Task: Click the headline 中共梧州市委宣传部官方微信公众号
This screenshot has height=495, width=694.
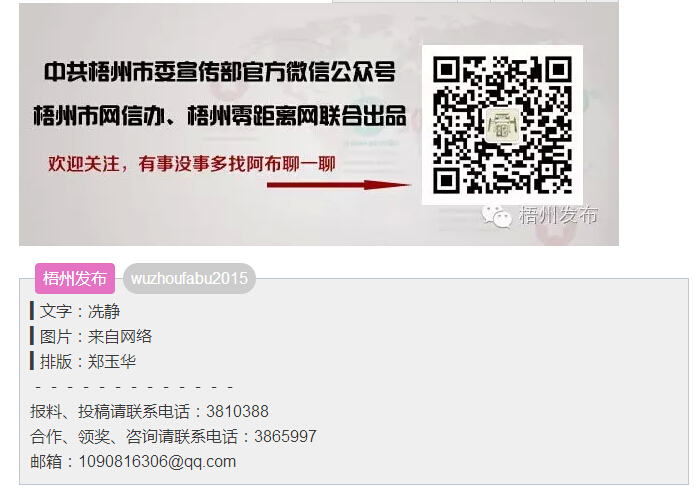Action: click(220, 72)
